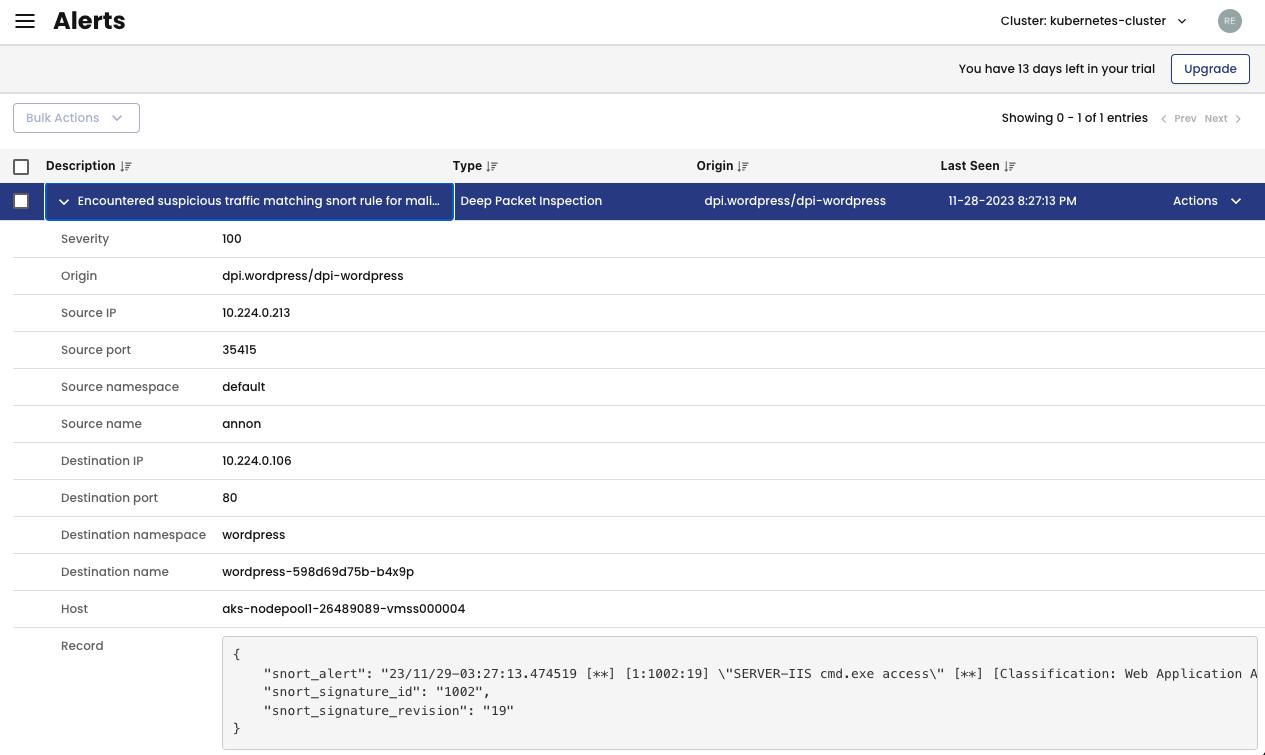Click Host value aks-nodepool1-26489089-vmss000004
The image size is (1265, 755).
tap(343, 609)
